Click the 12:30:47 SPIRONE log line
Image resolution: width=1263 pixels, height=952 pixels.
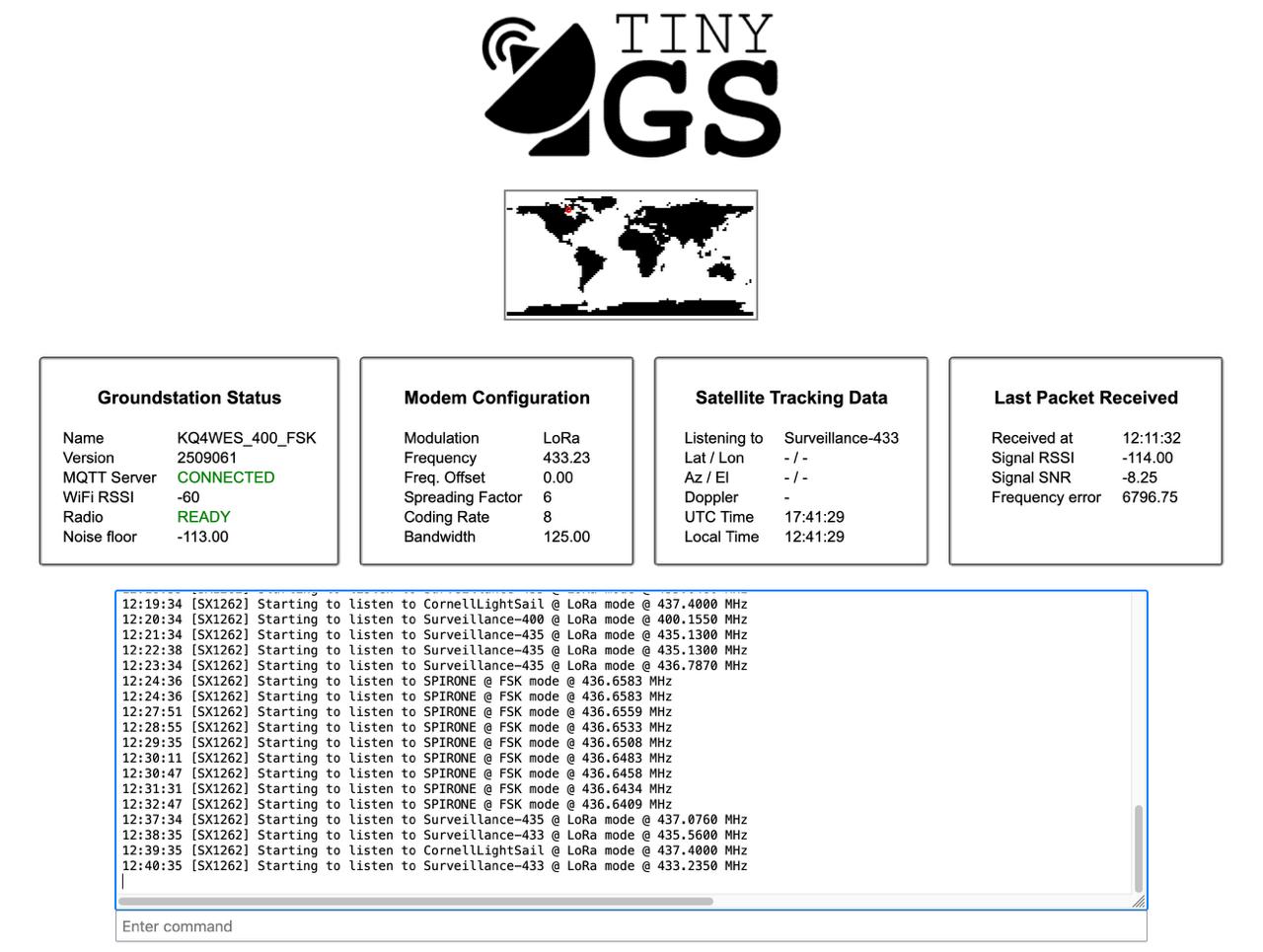397,774
